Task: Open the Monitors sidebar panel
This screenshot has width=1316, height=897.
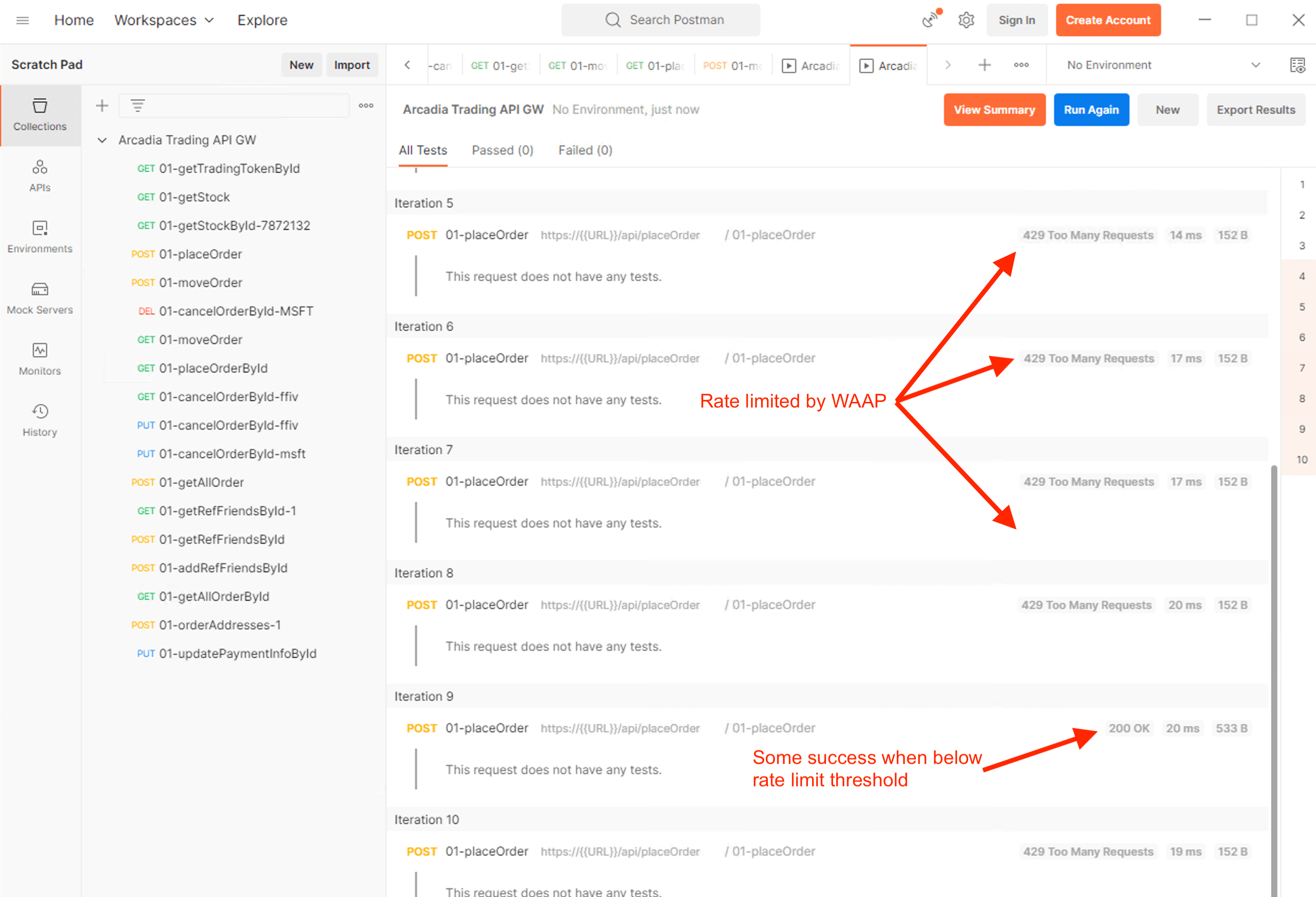Action: [x=40, y=359]
